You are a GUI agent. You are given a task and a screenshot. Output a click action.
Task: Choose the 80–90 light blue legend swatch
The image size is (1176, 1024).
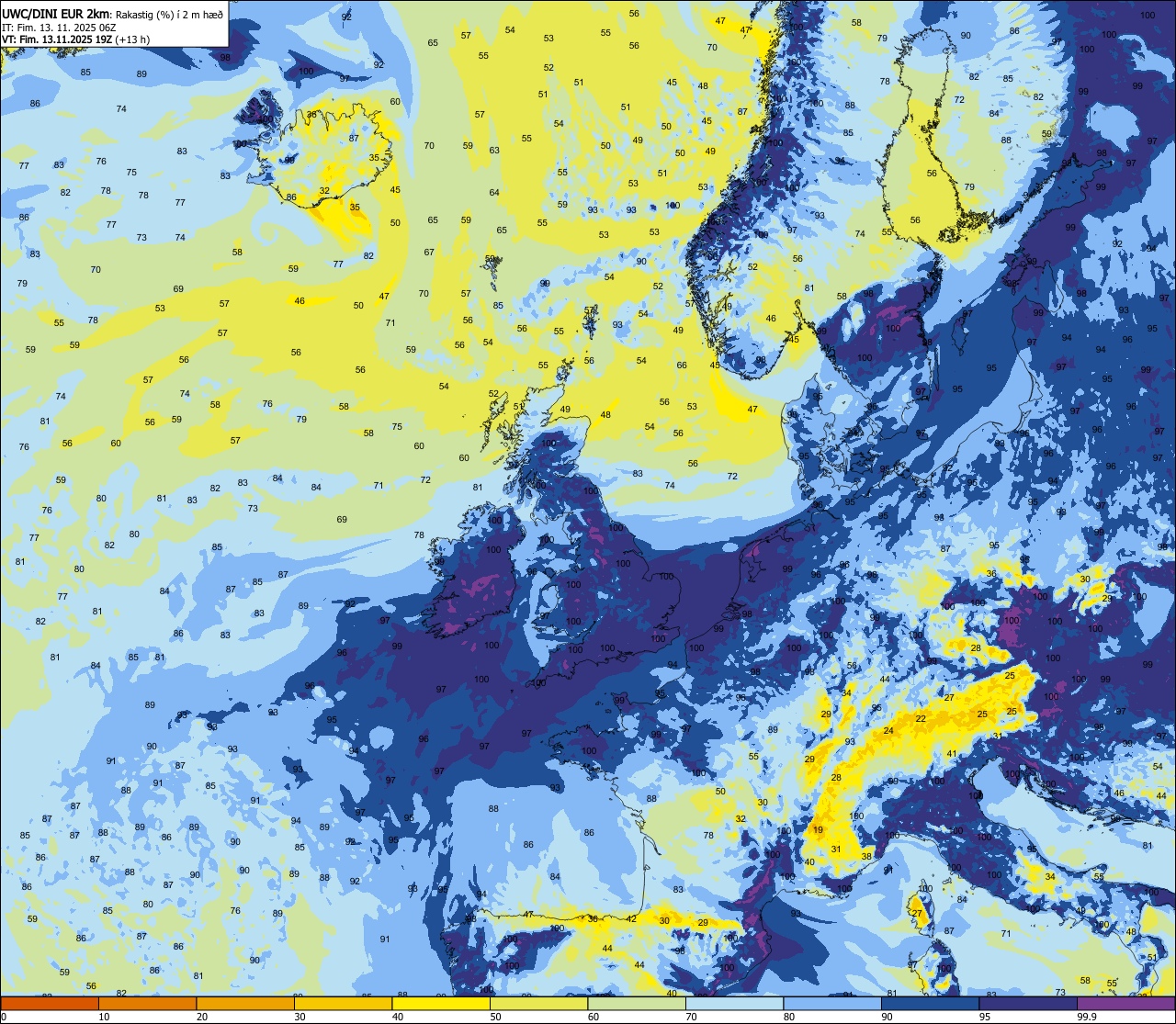point(832,1003)
